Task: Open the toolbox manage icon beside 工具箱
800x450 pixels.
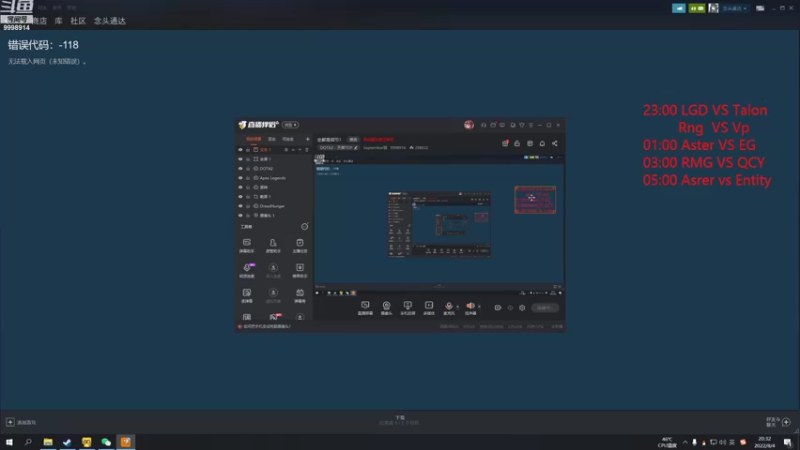Action: click(x=305, y=227)
